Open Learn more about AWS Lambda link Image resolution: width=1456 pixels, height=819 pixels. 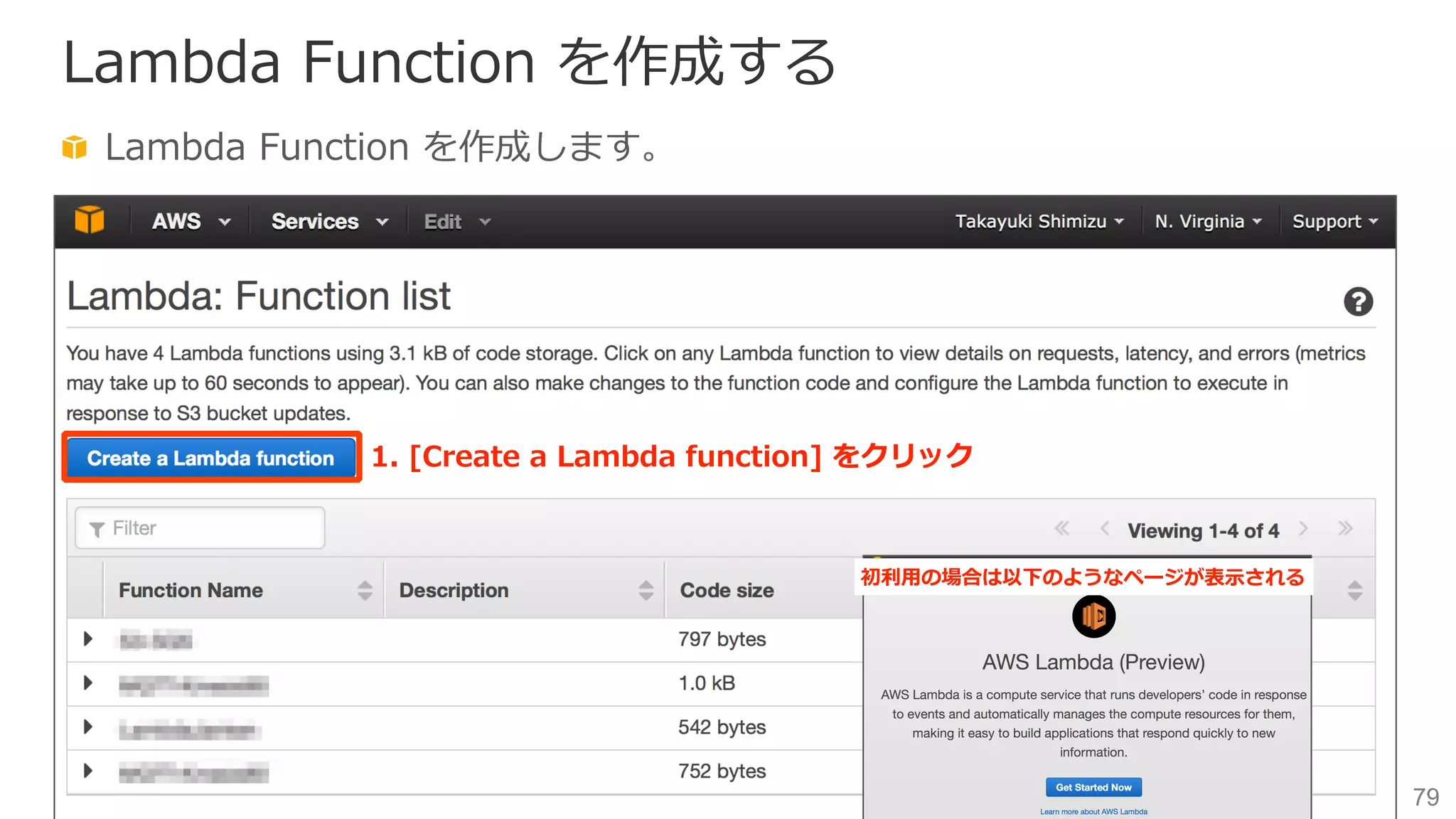point(1093,811)
